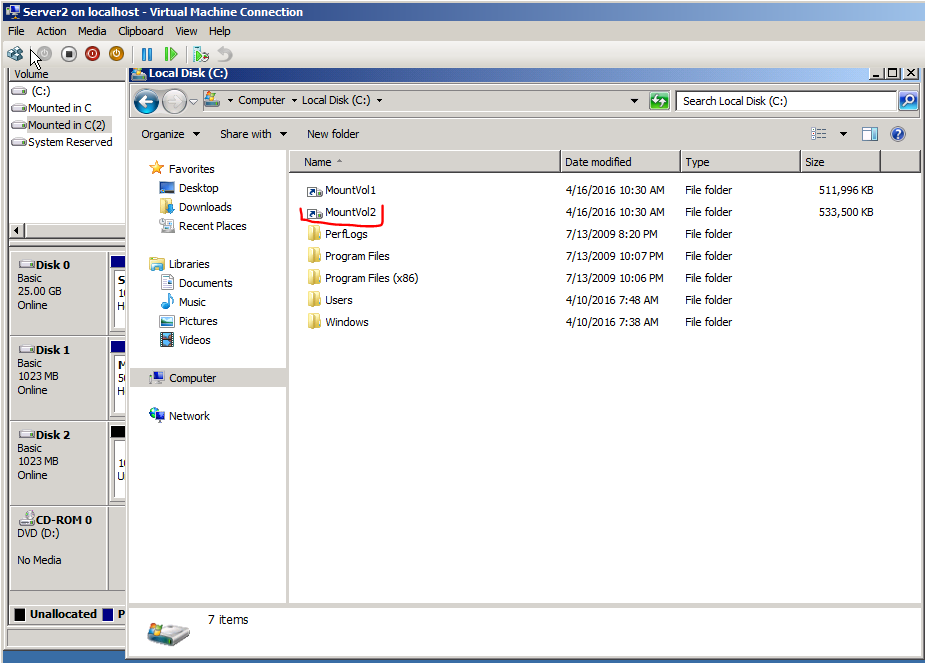Pause the virtual machine
Viewport: 925px width, 663px height.
coord(147,54)
